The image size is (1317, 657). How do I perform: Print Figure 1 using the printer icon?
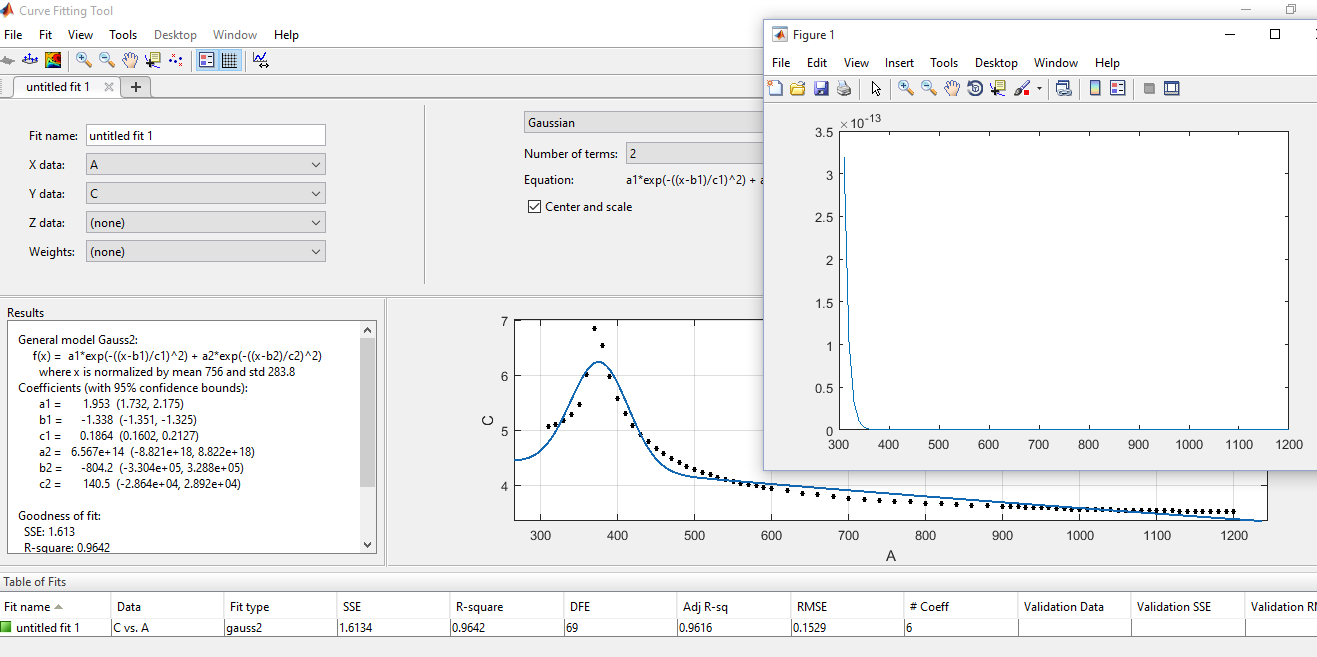pyautogui.click(x=844, y=89)
